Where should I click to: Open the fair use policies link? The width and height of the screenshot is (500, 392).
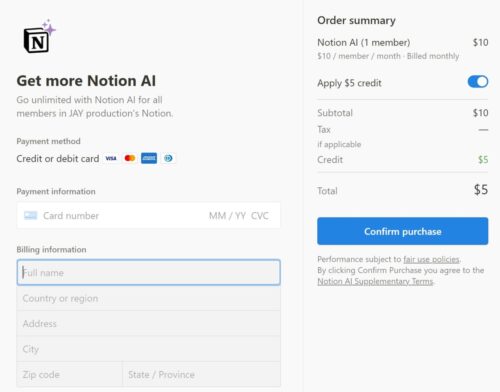pyautogui.click(x=431, y=259)
